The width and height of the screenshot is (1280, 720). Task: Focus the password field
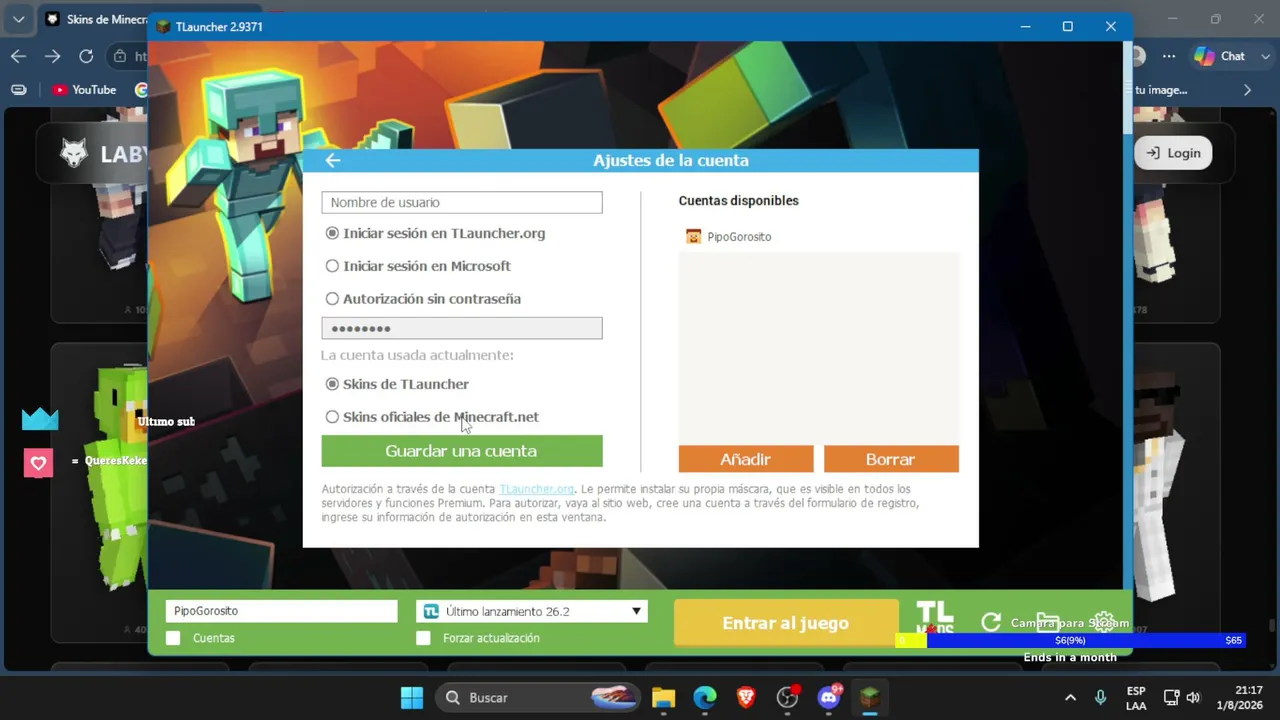[x=462, y=328]
